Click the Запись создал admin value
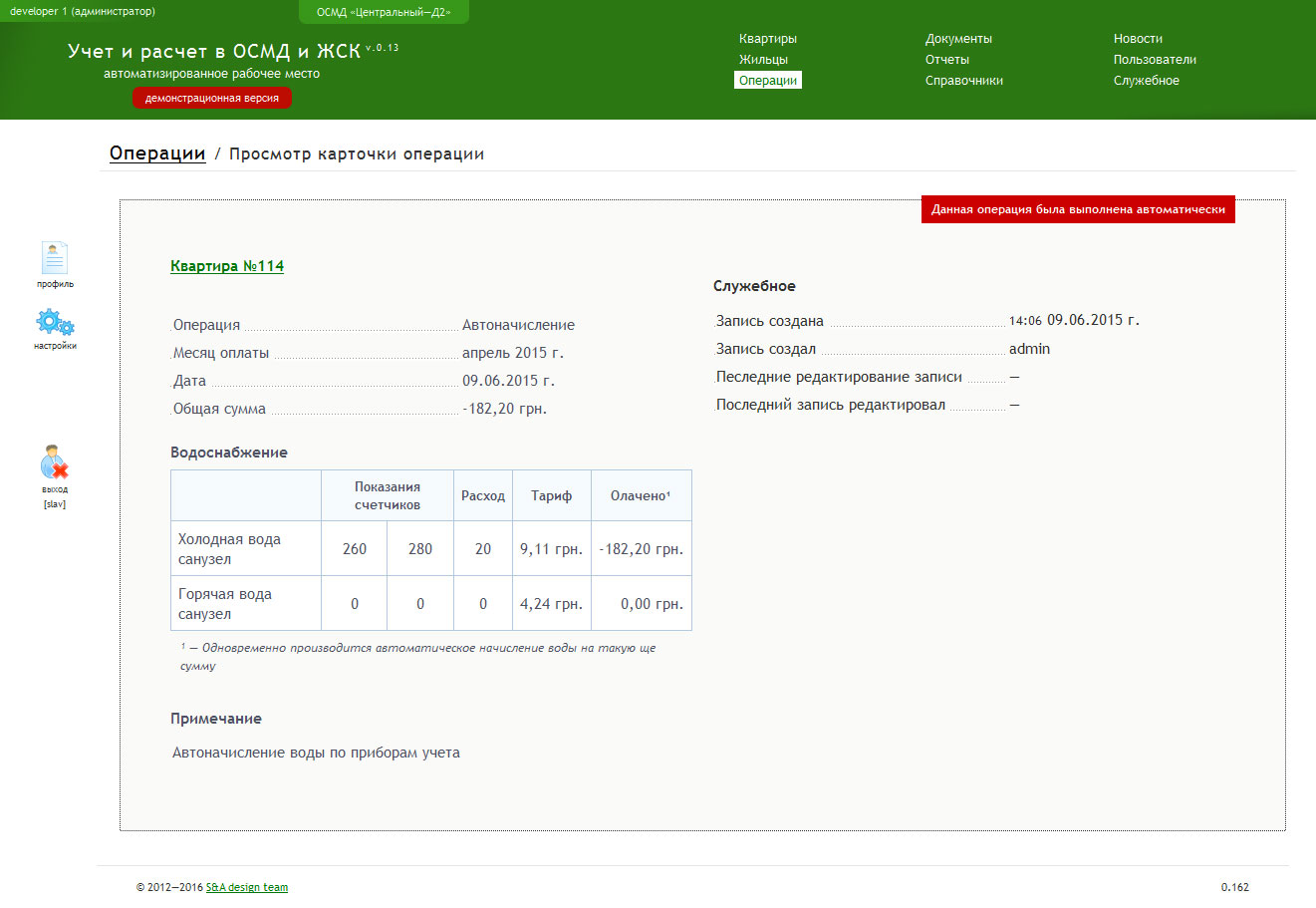The width and height of the screenshot is (1316, 908). (x=1029, y=349)
